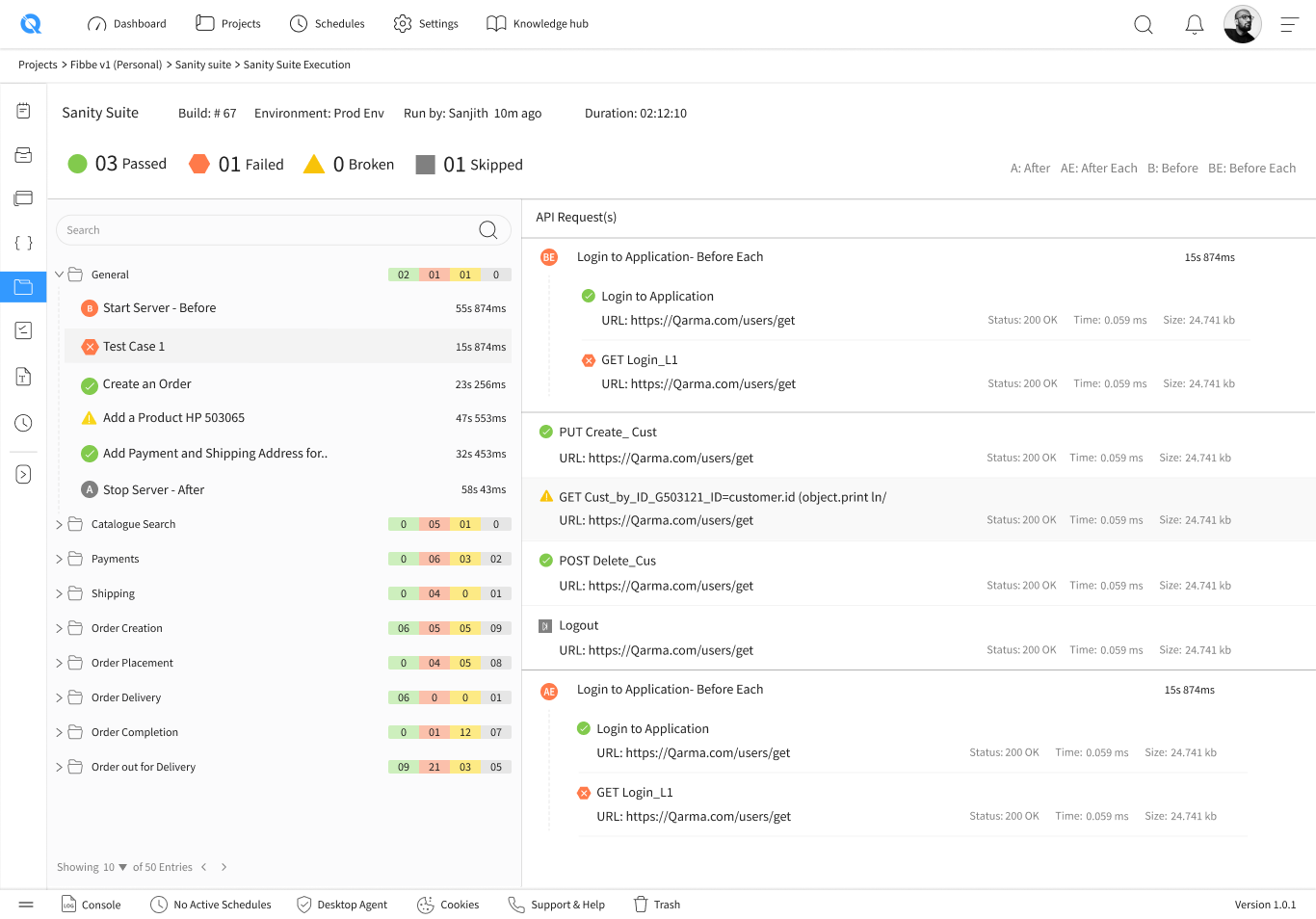Open the Schedules menu

[x=327, y=24]
